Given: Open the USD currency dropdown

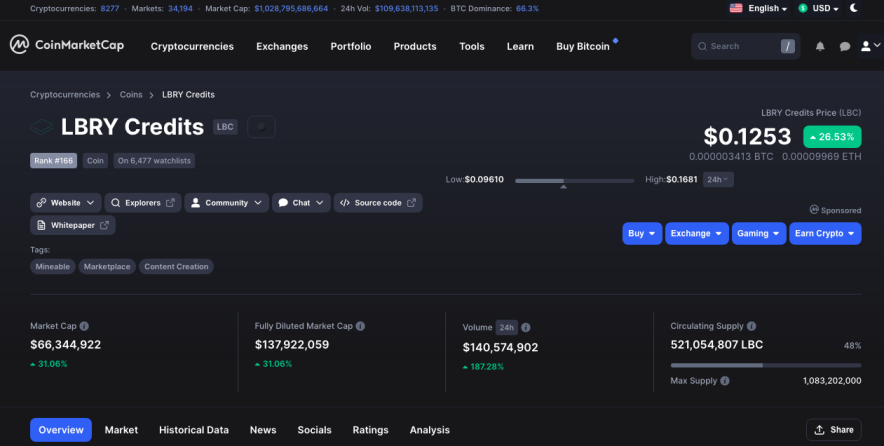Looking at the screenshot, I should coord(818,8).
